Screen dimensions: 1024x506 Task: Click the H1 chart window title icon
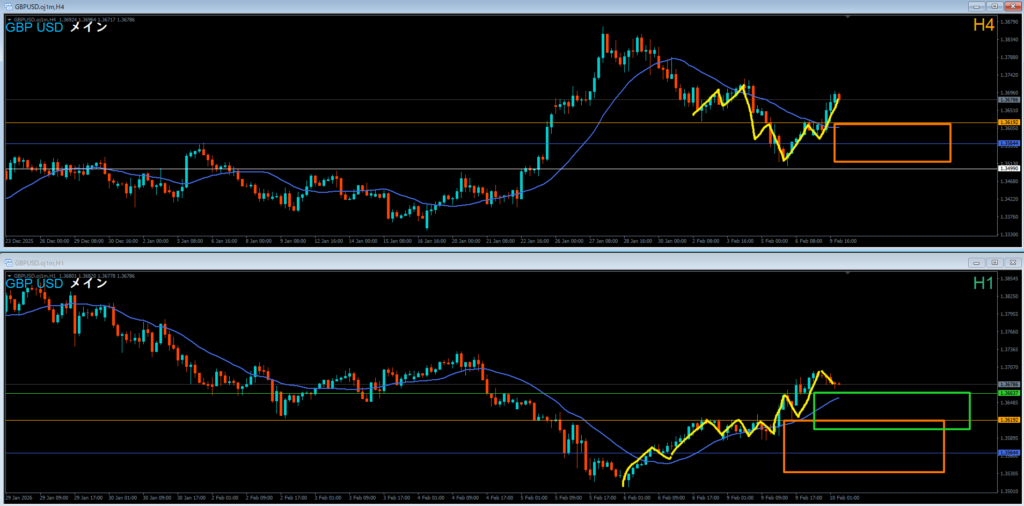click(8, 262)
